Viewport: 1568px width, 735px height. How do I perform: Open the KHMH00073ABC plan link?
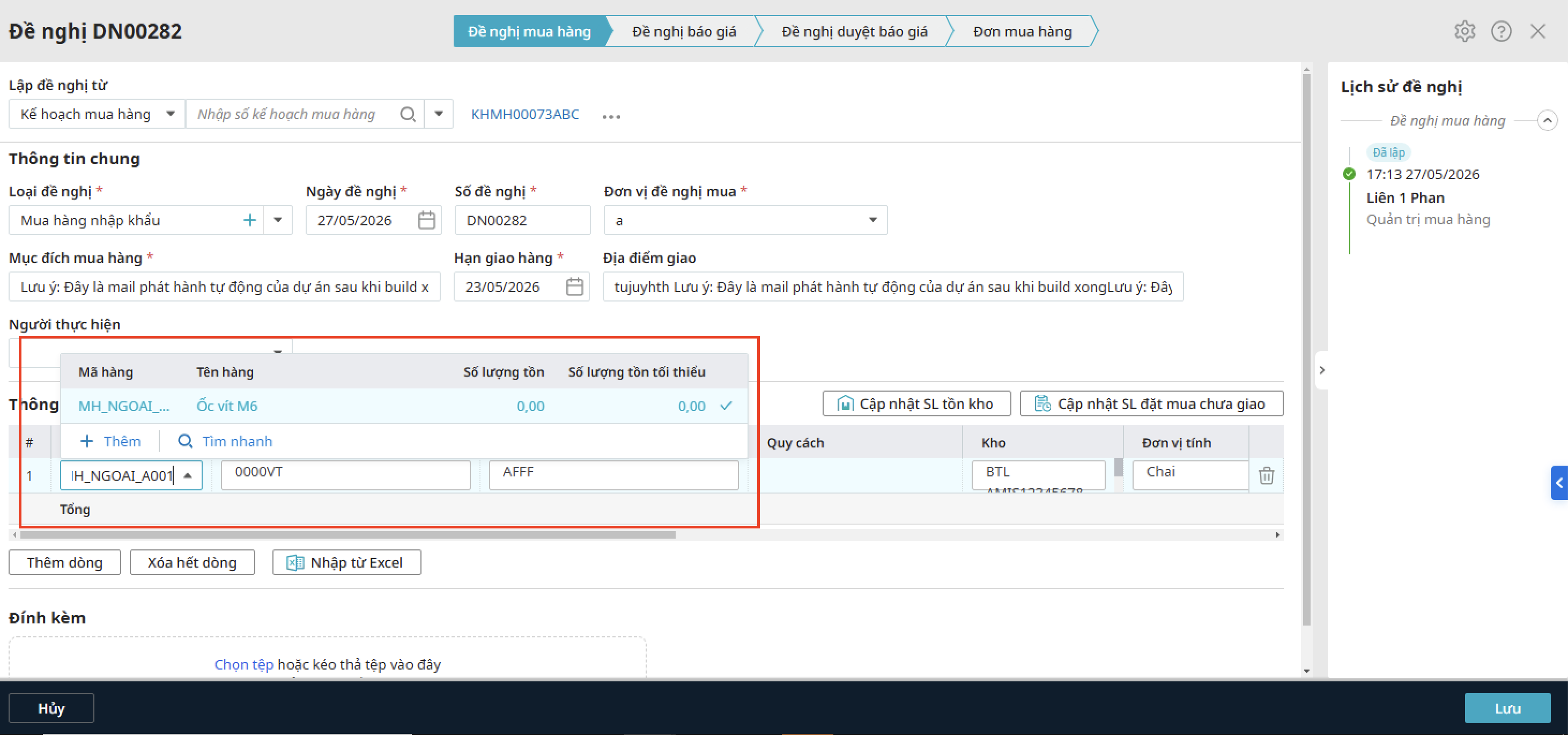[x=524, y=114]
